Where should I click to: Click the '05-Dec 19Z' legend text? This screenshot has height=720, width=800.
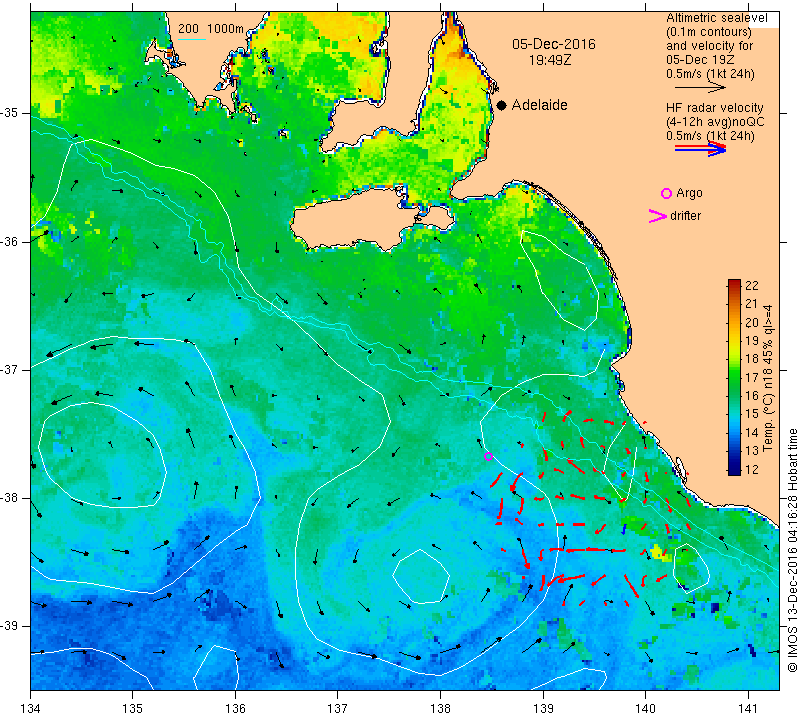(x=700, y=60)
